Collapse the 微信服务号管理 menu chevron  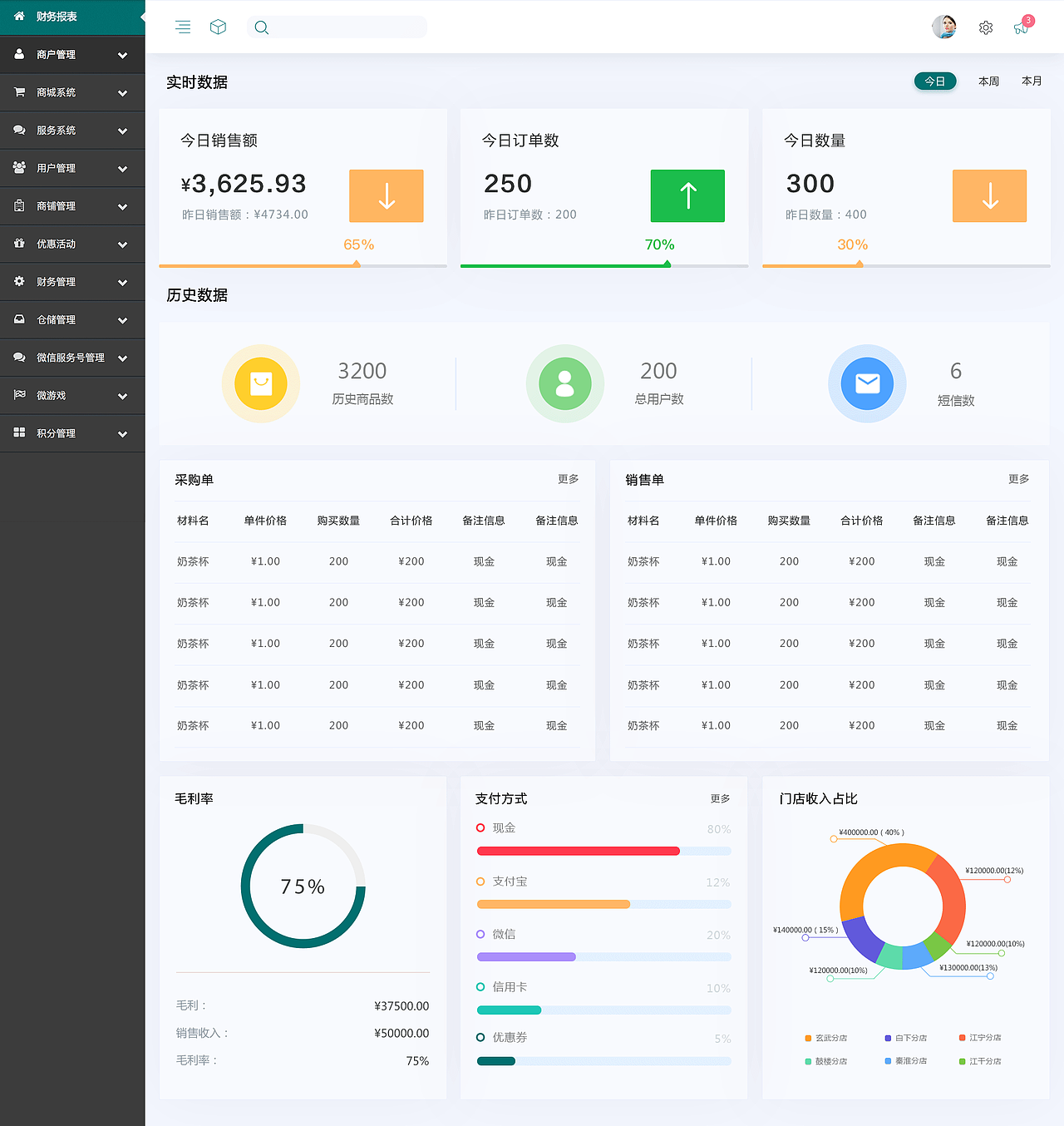[122, 358]
